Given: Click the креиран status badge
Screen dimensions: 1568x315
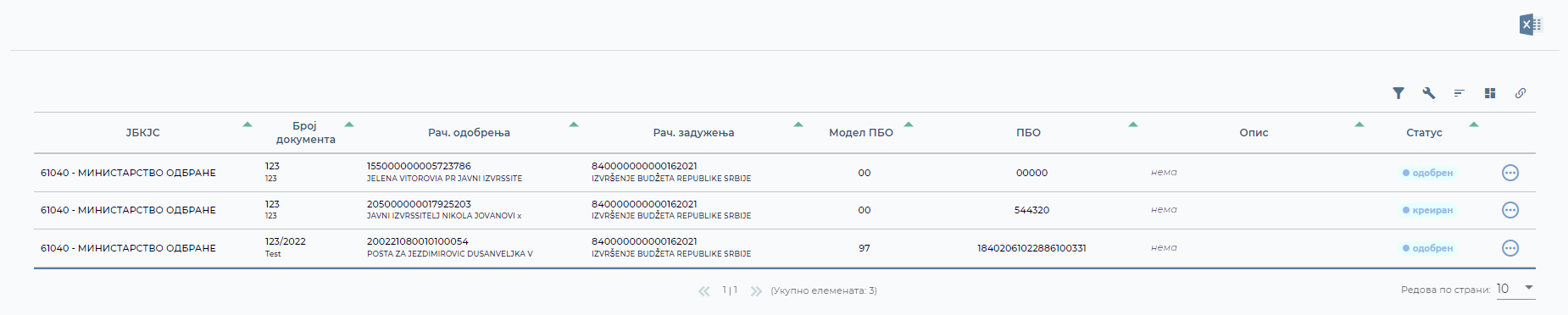Looking at the screenshot, I should click(x=1427, y=210).
